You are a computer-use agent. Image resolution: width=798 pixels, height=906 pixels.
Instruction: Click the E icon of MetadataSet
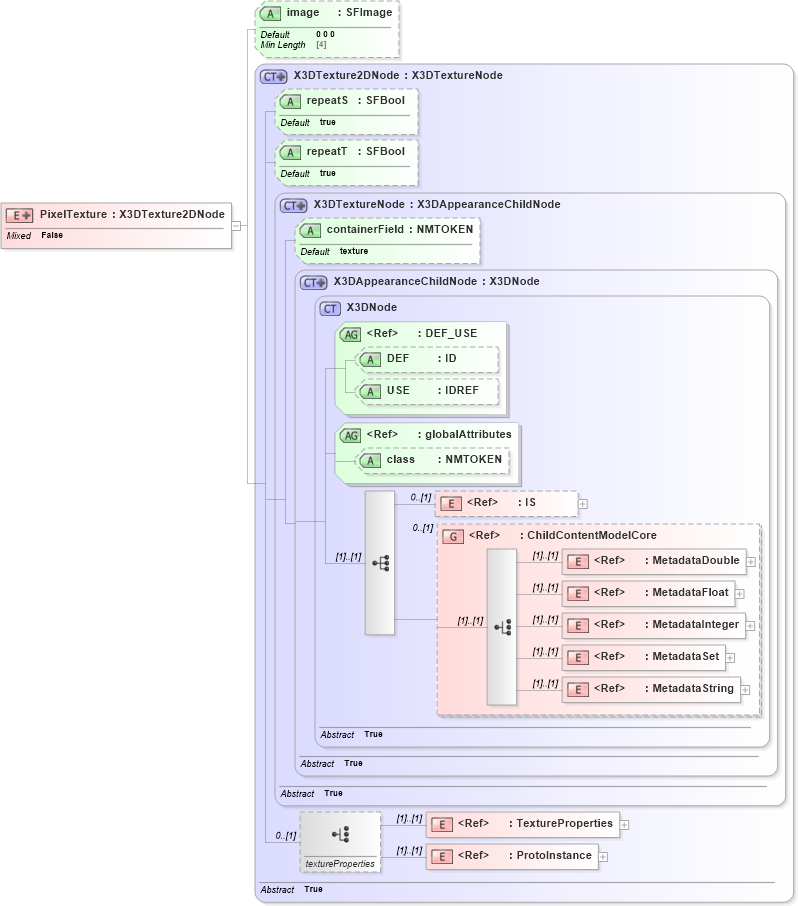pyautogui.click(x=578, y=658)
